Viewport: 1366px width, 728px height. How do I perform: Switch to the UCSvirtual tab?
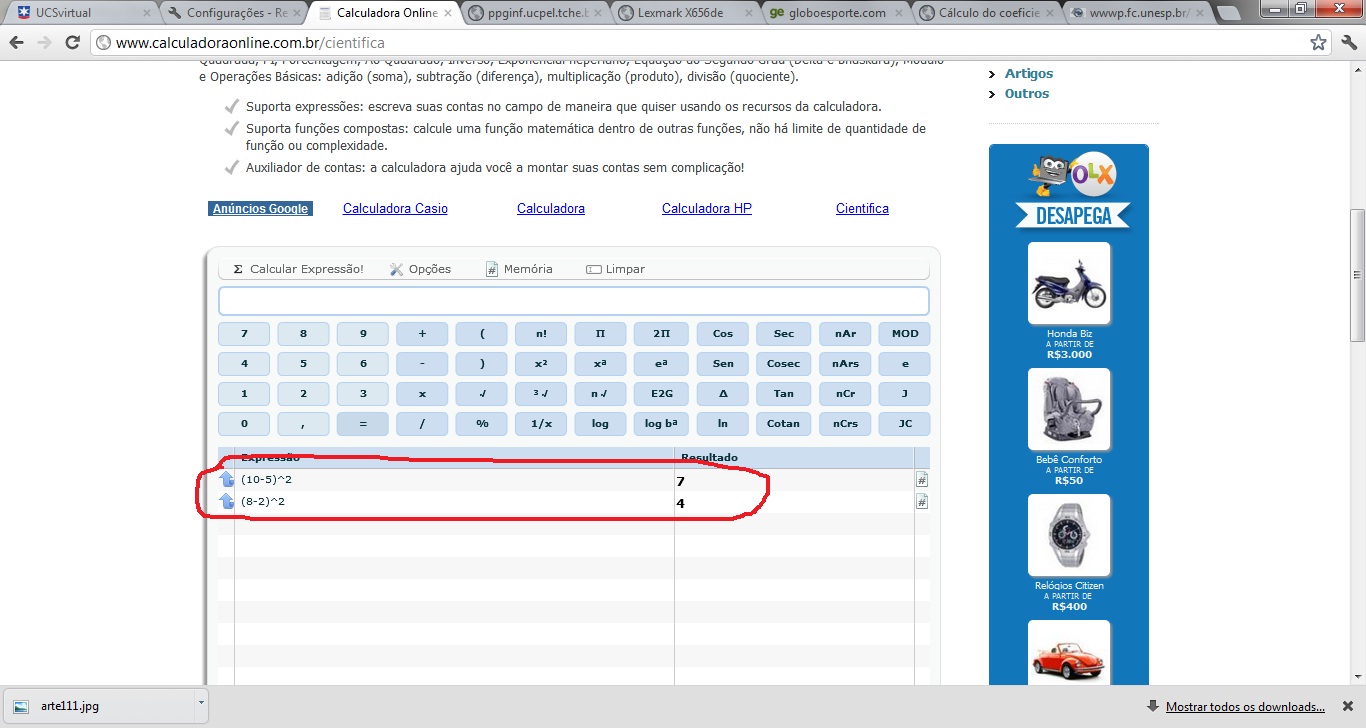(80, 13)
